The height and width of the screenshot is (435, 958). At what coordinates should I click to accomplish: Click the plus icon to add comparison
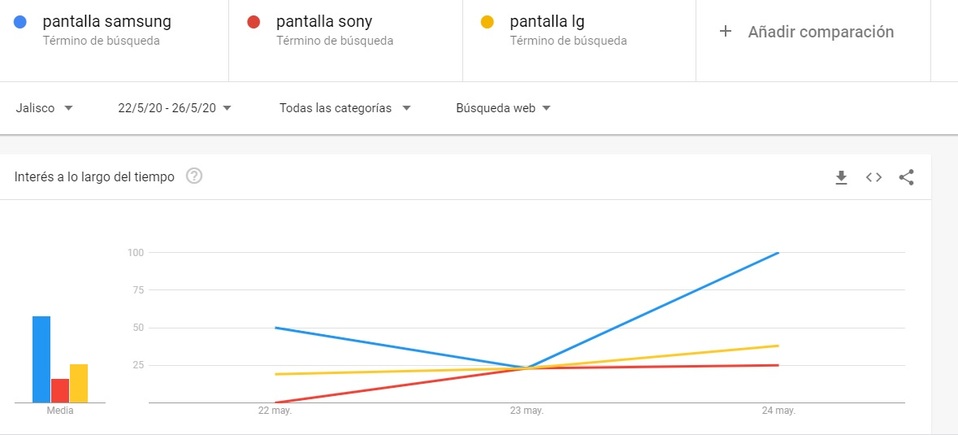point(726,31)
